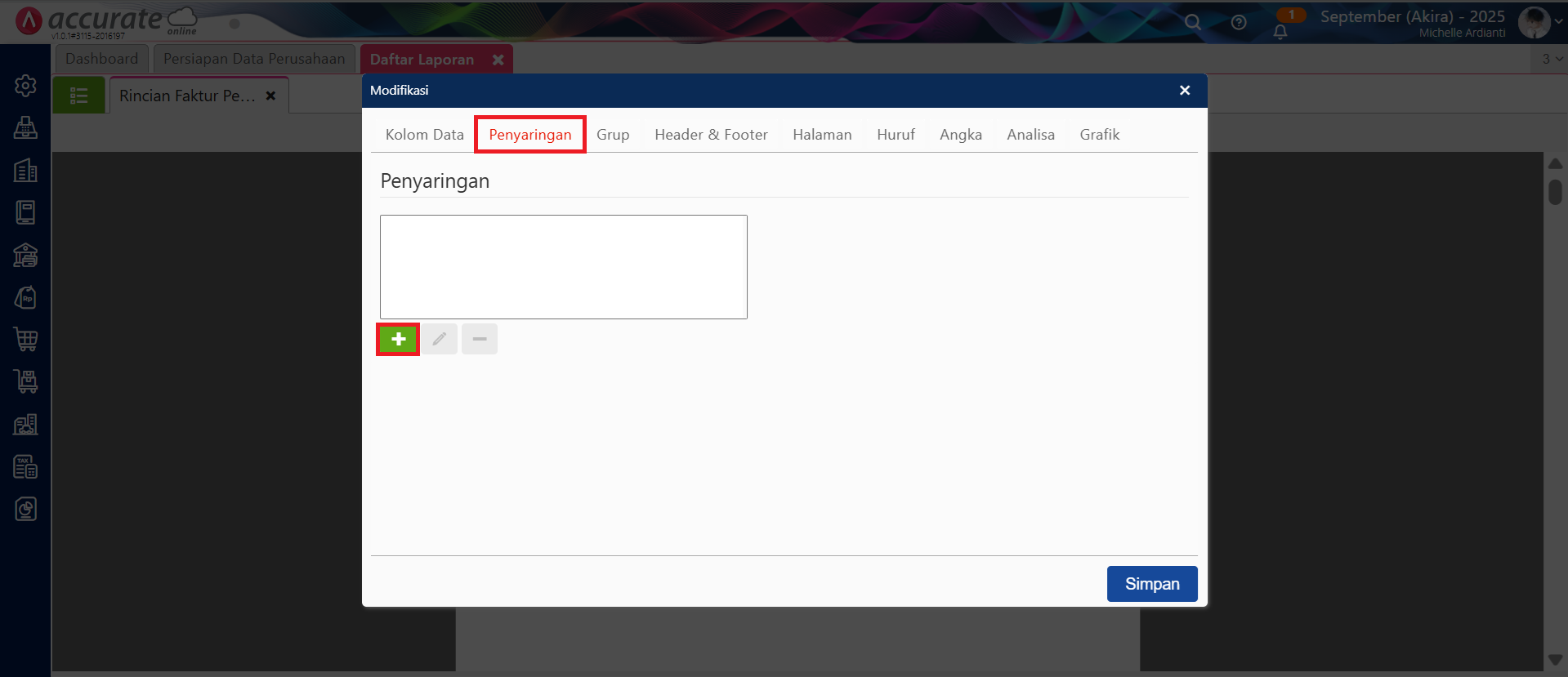
Task: Close the Modifikasi dialog
Action: [1185, 91]
